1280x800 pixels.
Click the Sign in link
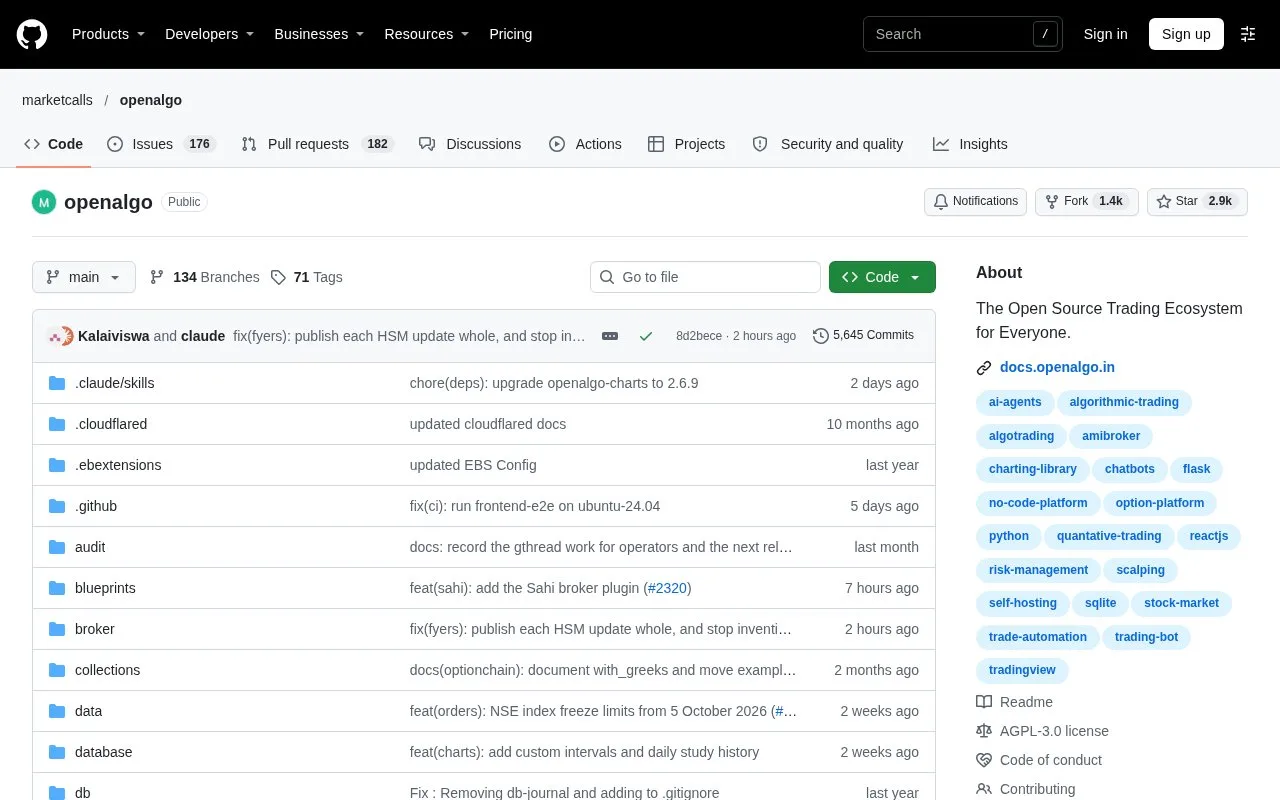point(1105,34)
